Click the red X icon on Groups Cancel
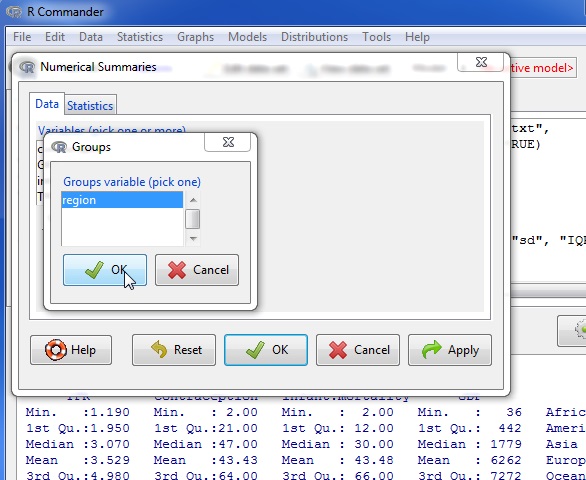The height and width of the screenshot is (480, 586). [x=177, y=270]
